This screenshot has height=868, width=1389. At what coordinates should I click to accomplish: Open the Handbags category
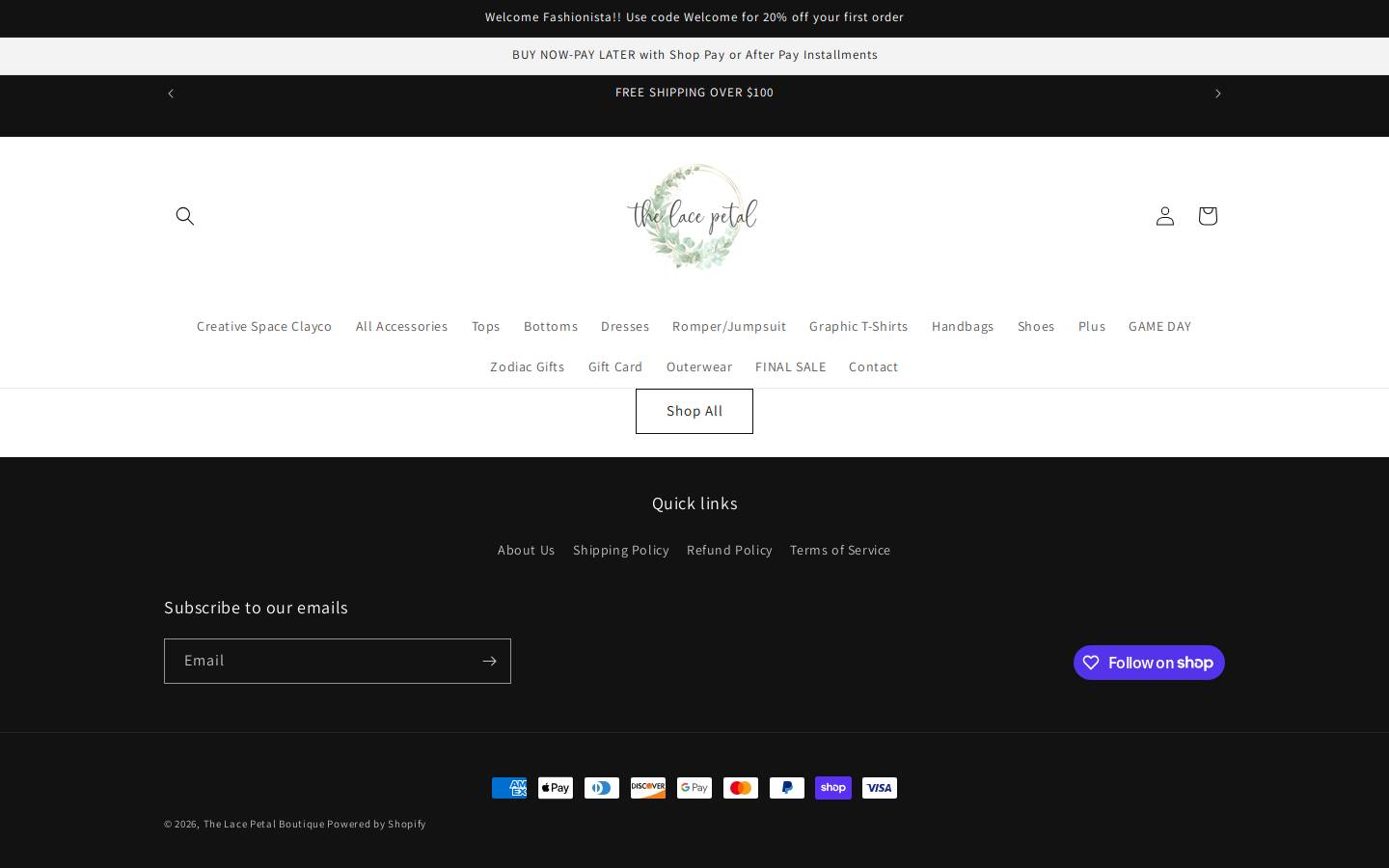(963, 327)
